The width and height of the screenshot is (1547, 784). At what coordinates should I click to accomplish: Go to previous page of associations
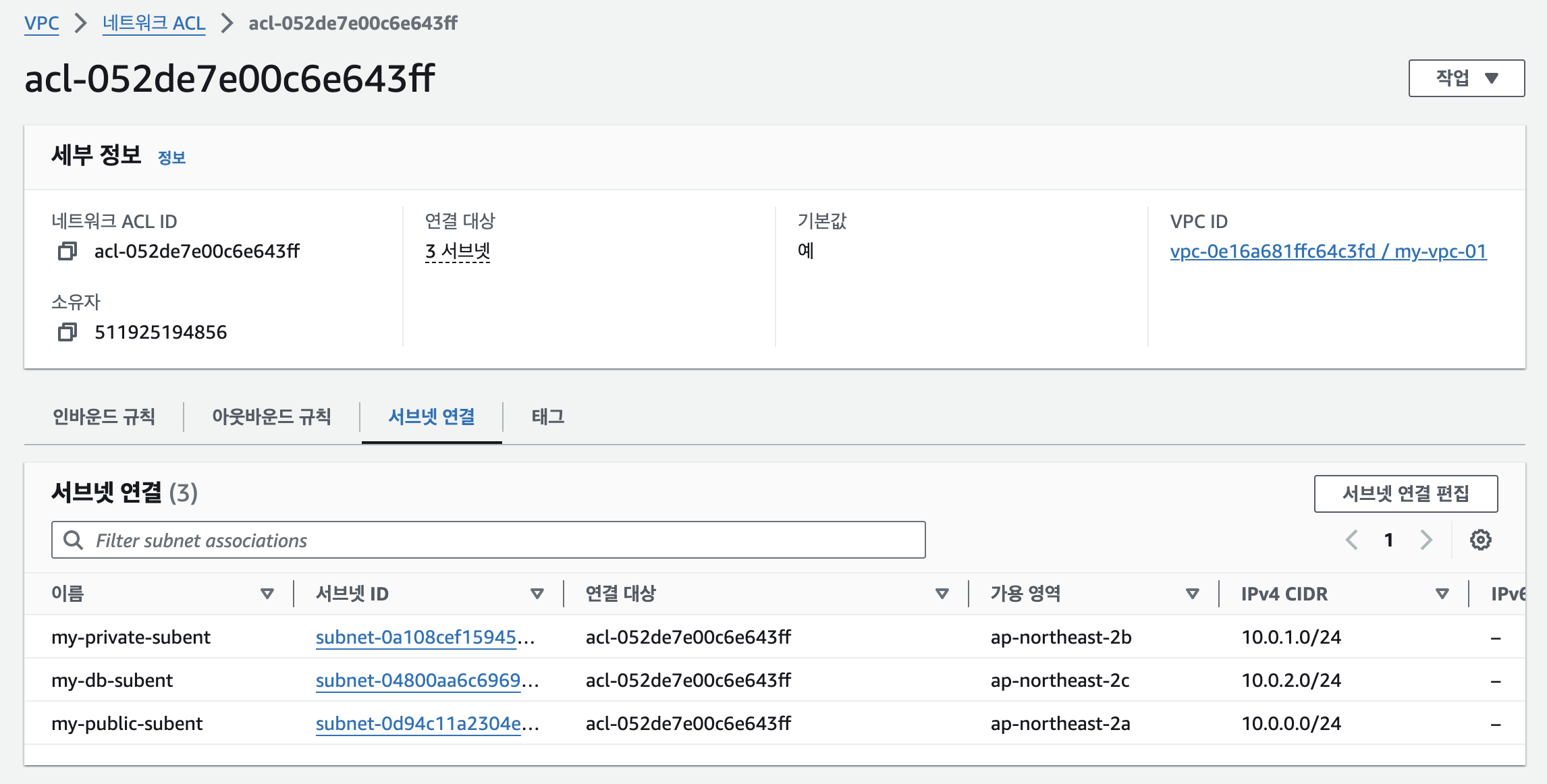tap(1351, 540)
